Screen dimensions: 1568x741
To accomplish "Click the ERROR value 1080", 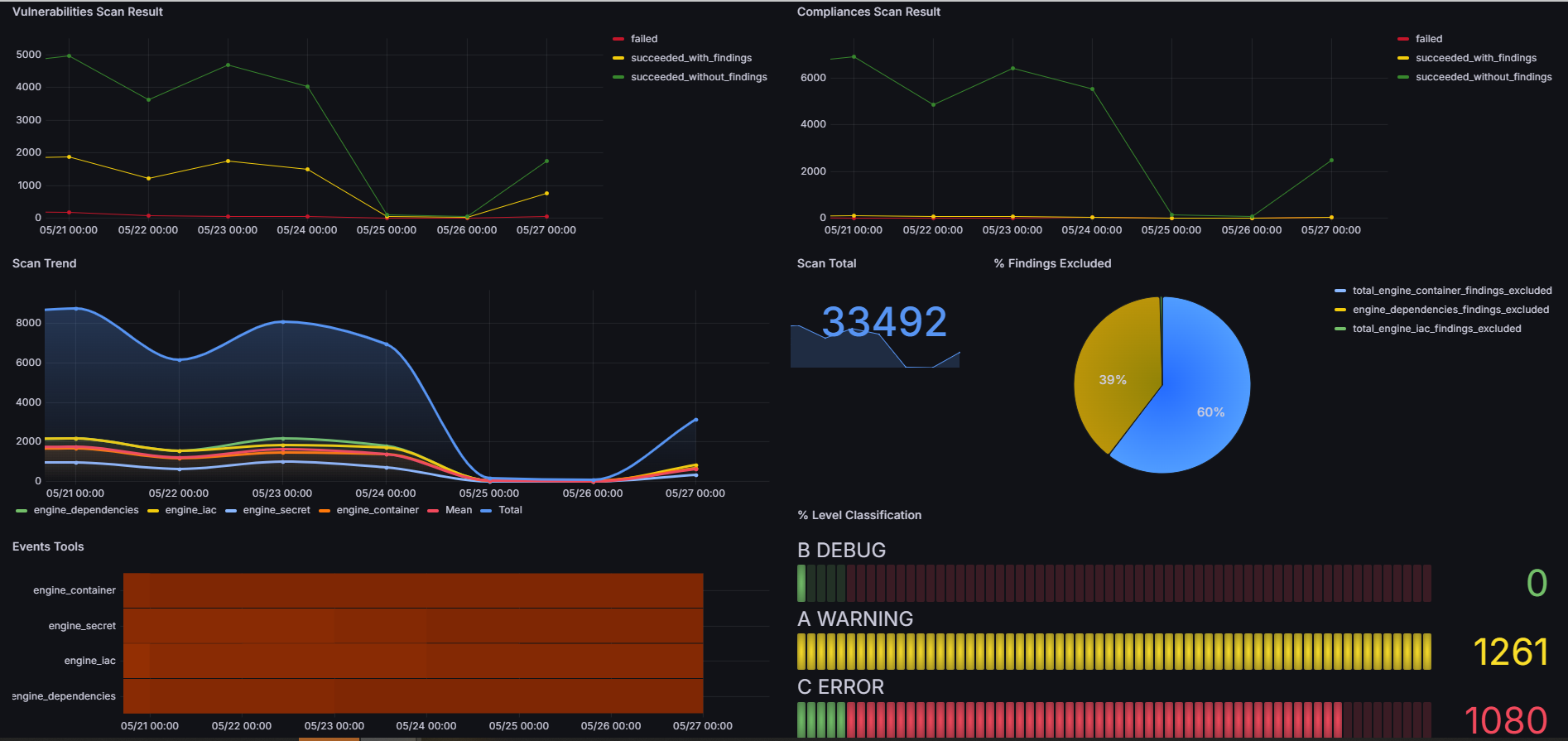I will pyautogui.click(x=1506, y=720).
